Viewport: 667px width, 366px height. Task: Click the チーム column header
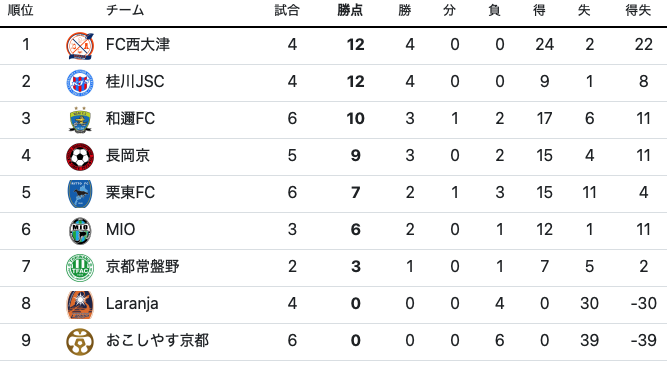125,10
